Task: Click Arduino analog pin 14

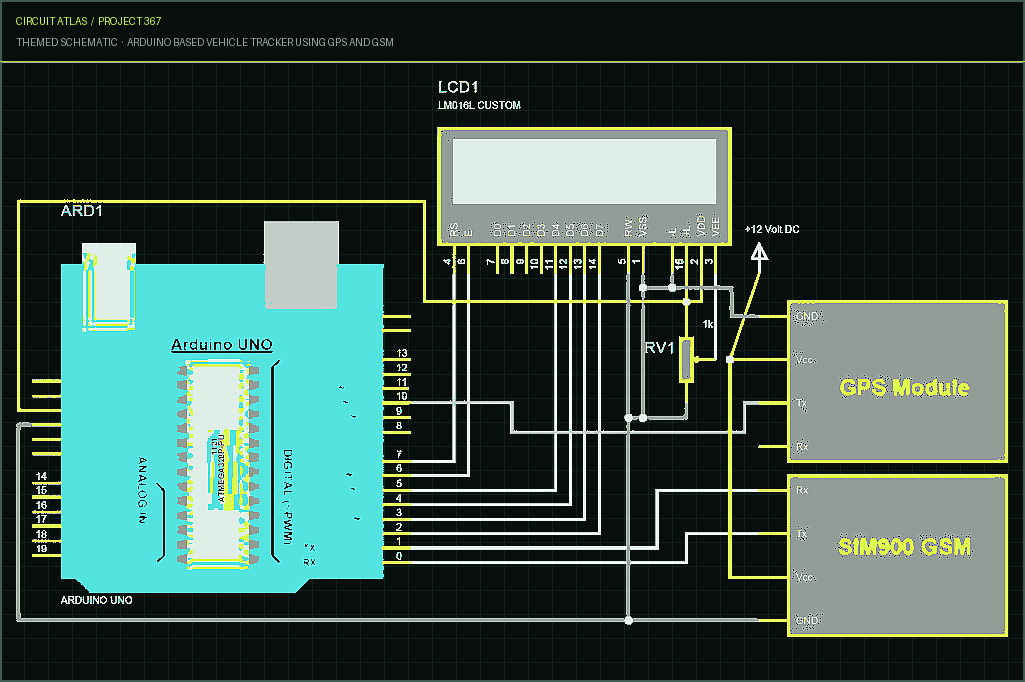Action: pos(42,476)
